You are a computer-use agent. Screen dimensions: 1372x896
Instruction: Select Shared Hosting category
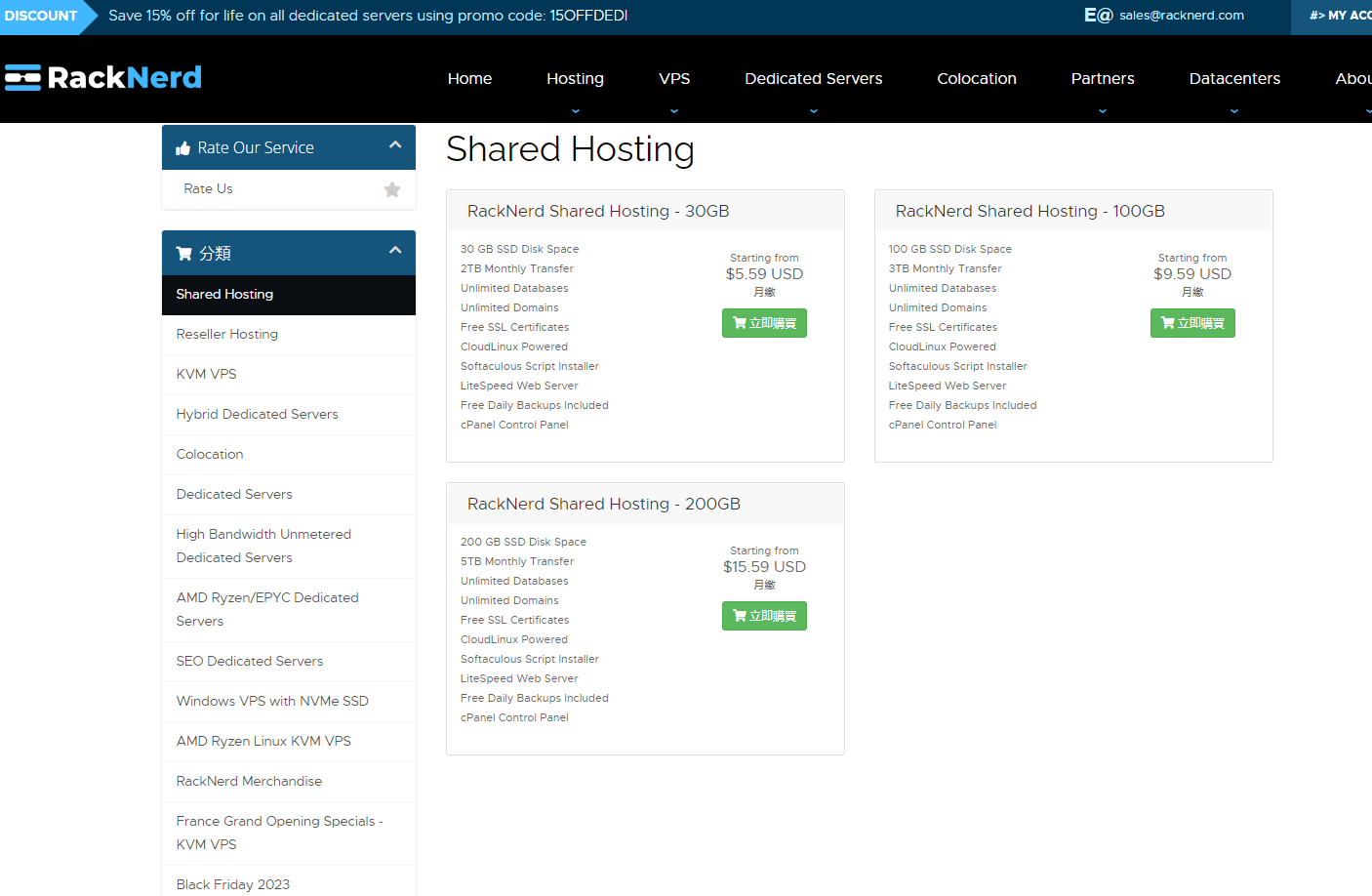click(x=289, y=295)
